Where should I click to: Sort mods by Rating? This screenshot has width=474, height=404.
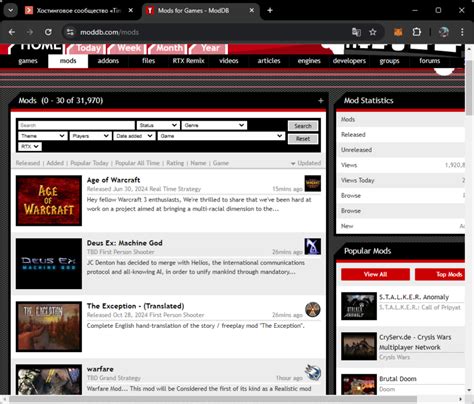(x=175, y=163)
